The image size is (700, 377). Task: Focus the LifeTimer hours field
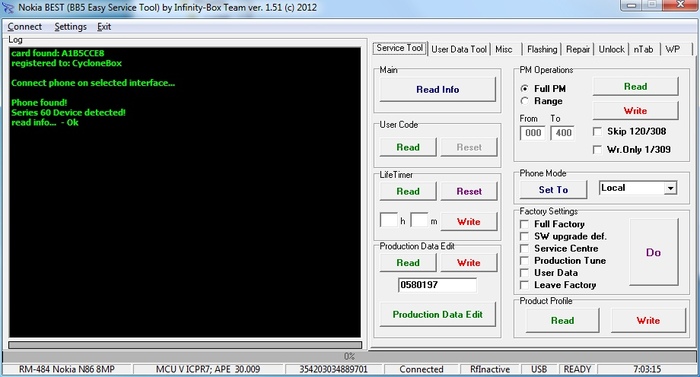(388, 220)
